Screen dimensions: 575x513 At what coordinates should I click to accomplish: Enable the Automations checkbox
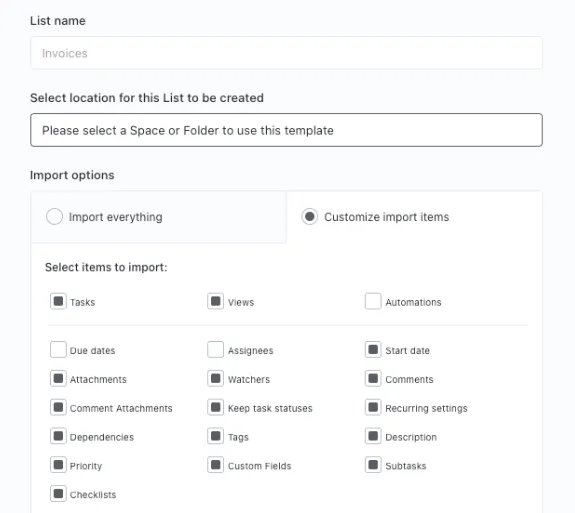pos(373,301)
